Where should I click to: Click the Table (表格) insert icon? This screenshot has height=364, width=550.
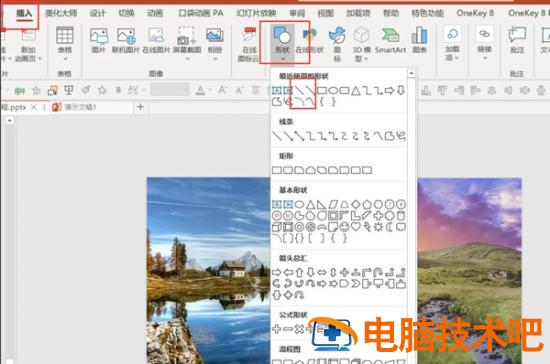tap(65, 41)
